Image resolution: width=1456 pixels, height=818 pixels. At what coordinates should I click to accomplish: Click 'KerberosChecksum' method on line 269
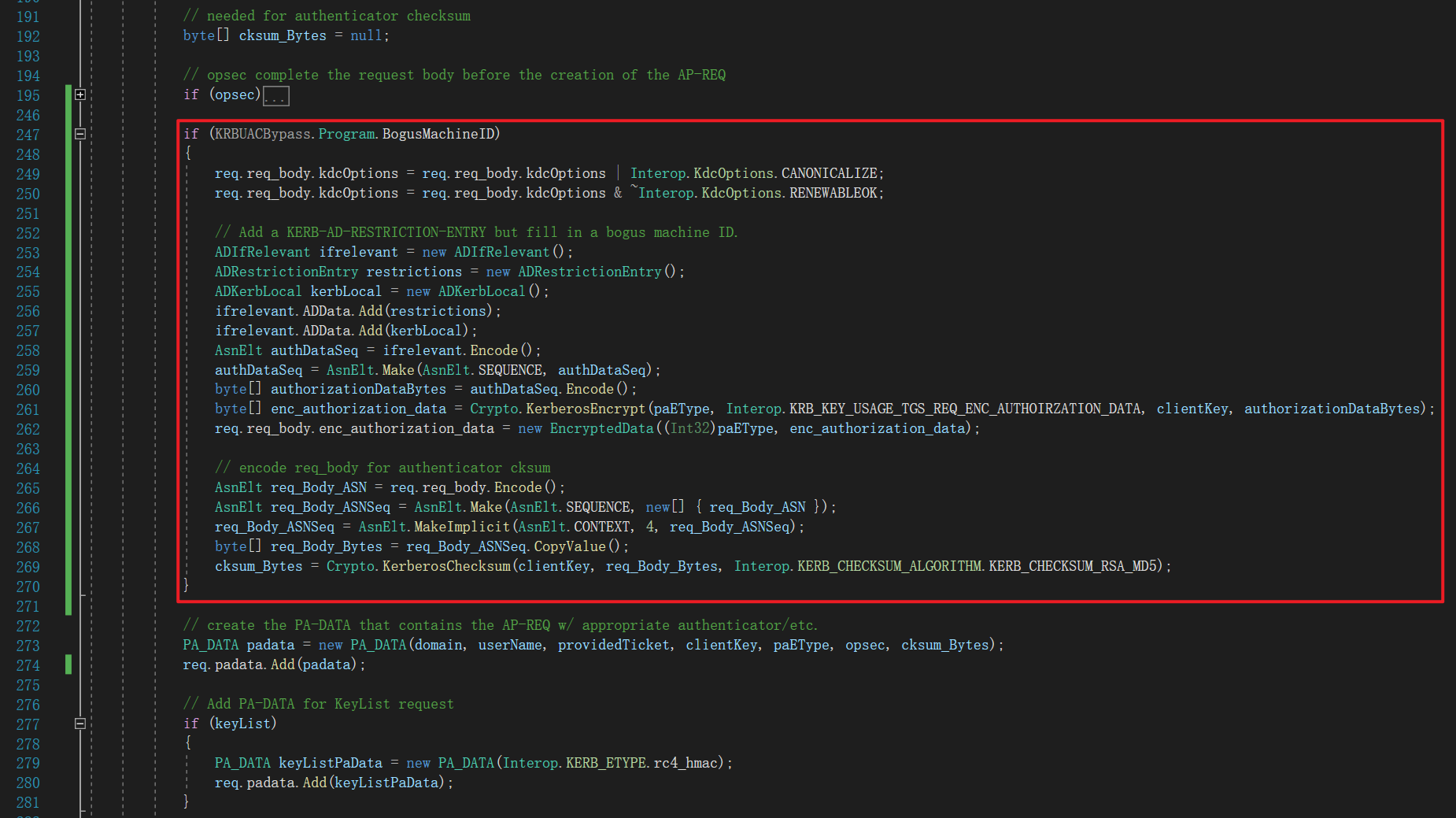click(446, 566)
